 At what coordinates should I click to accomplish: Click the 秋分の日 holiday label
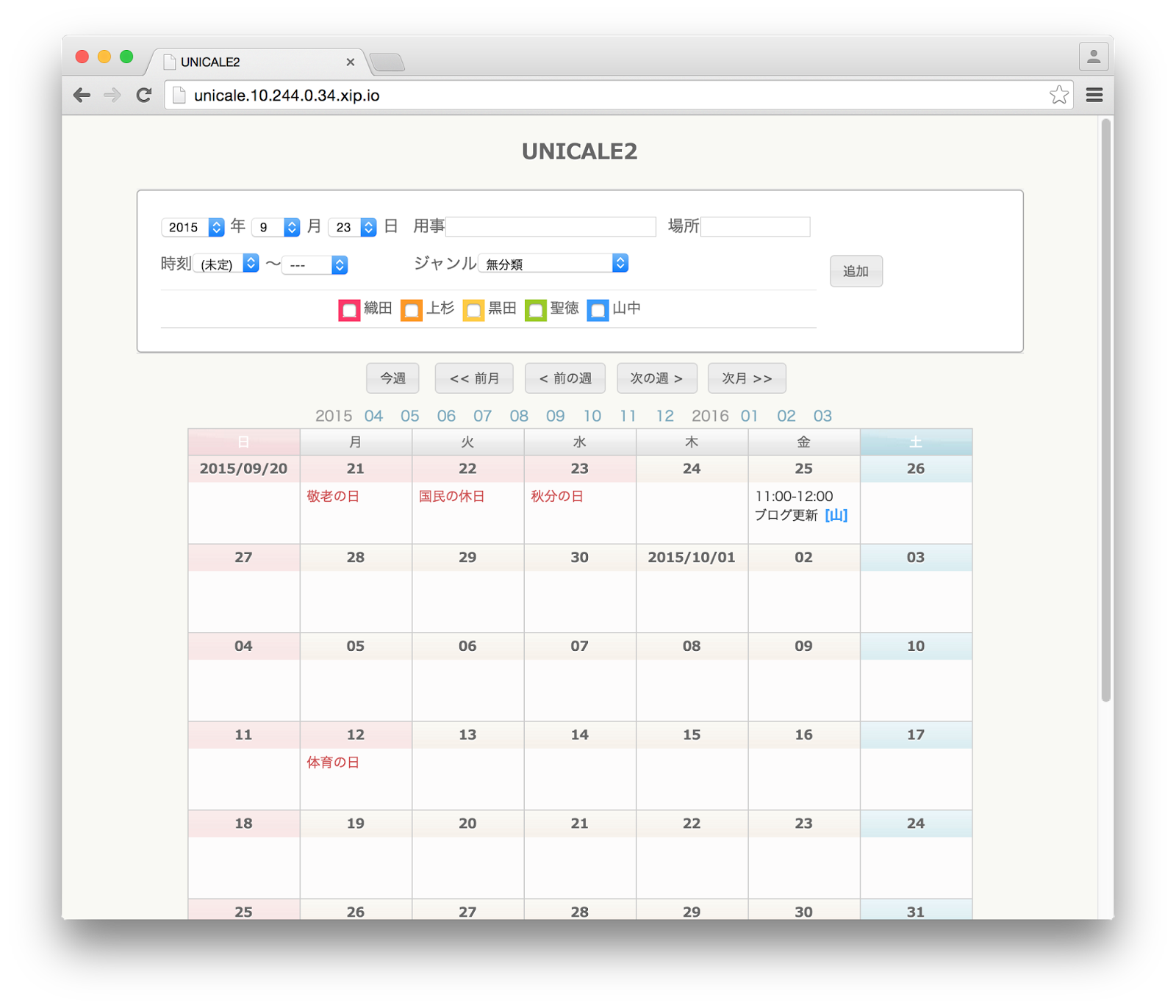click(557, 496)
